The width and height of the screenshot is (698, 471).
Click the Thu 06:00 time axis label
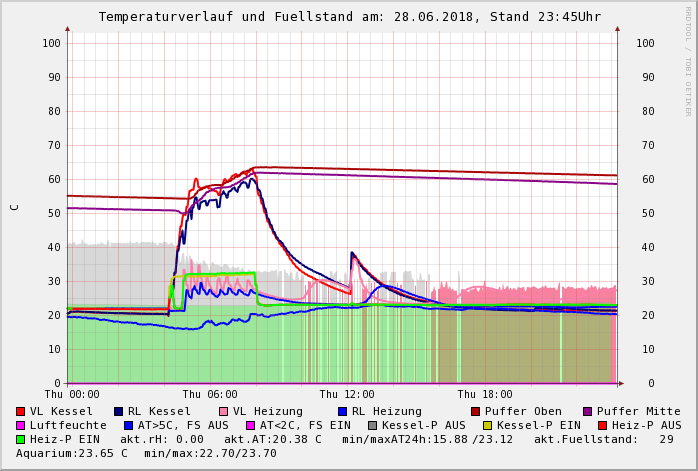(210, 395)
